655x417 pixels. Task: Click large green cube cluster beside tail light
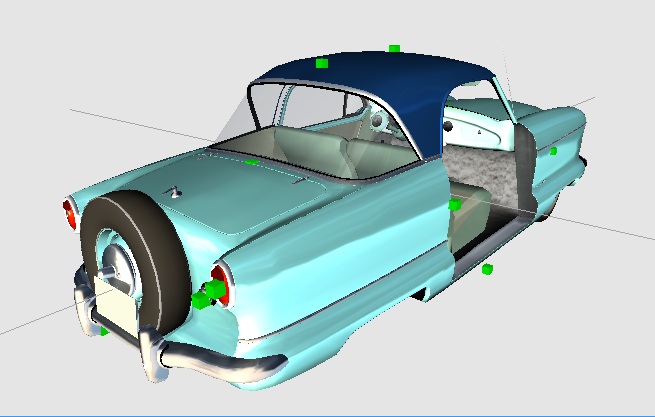coord(205,296)
